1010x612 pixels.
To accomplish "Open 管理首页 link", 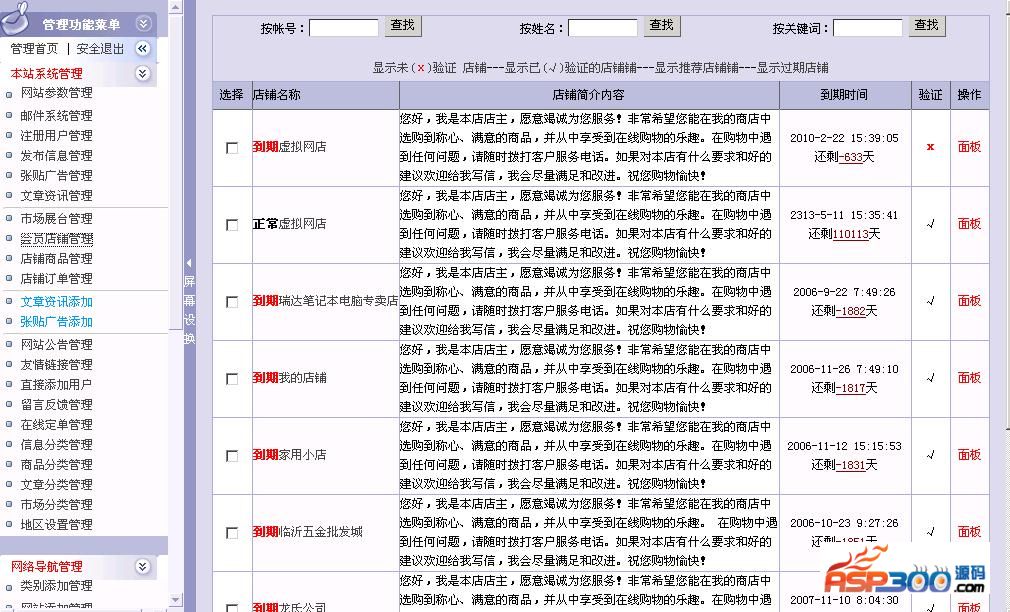I will [x=34, y=49].
